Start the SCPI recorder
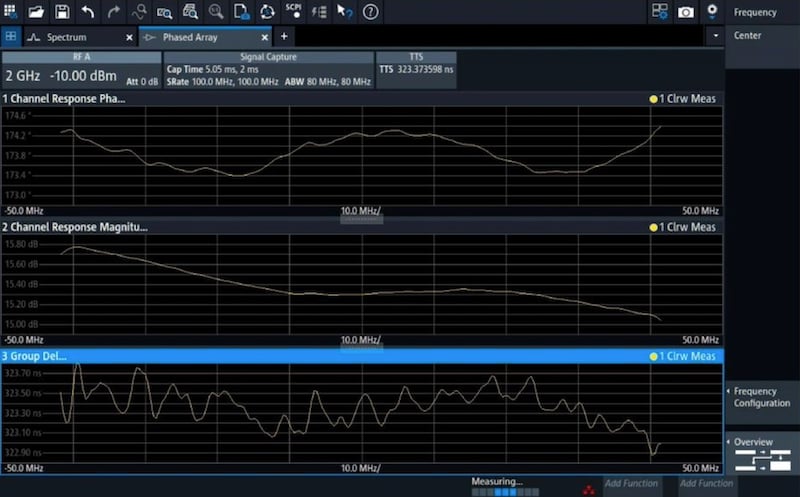The width and height of the screenshot is (800, 497). tap(293, 11)
